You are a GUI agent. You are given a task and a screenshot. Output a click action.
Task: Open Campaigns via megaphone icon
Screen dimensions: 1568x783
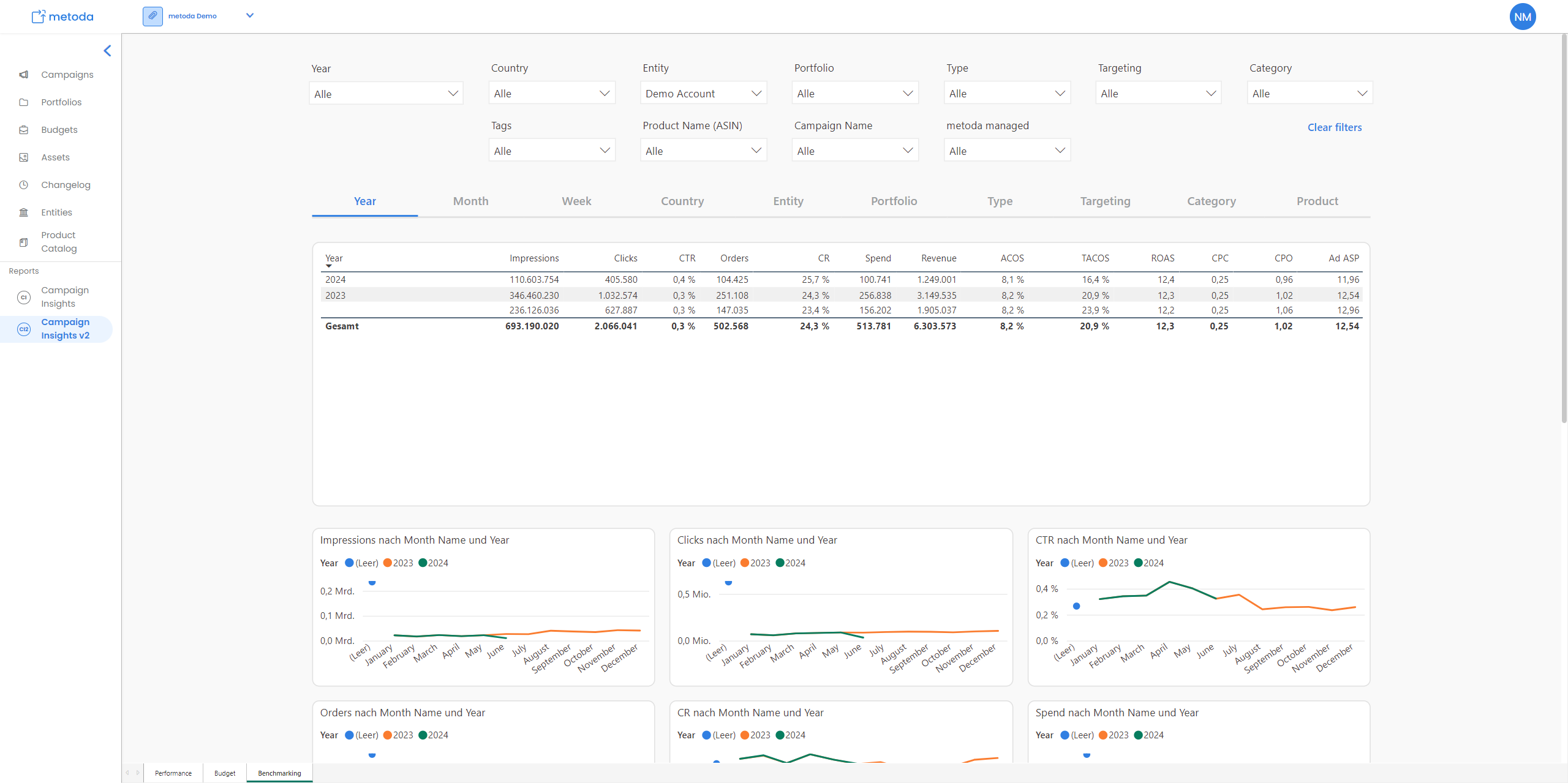tap(23, 75)
